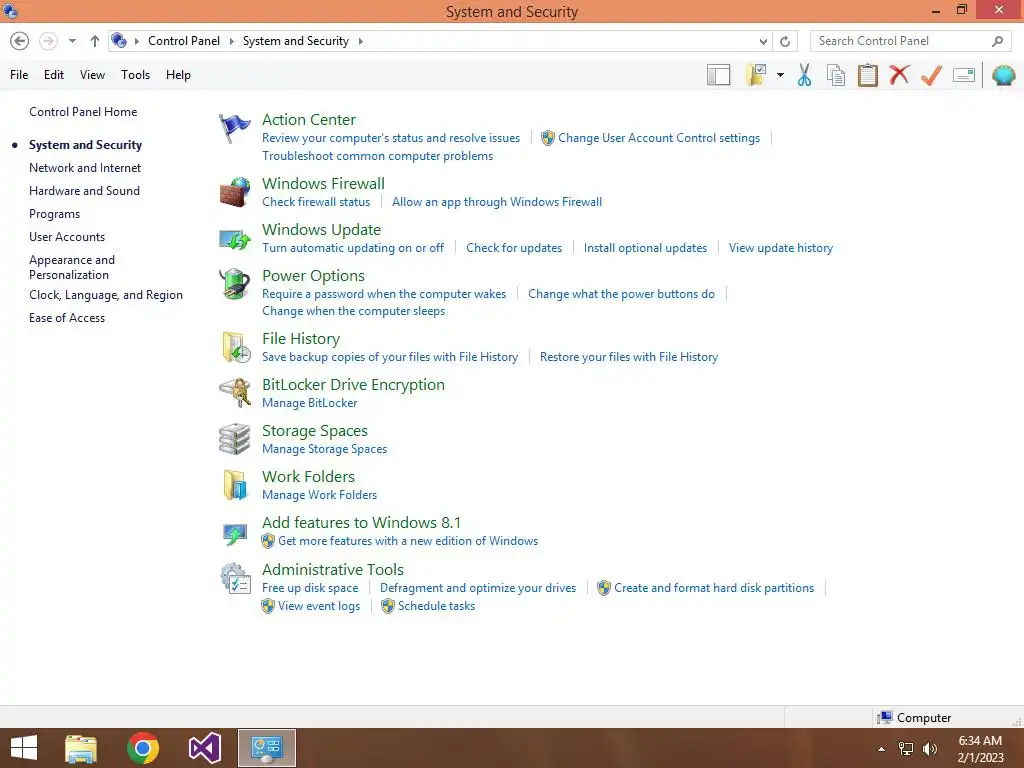The width and height of the screenshot is (1024, 768).
Task: Click the orange checkmark toolbar icon
Action: (x=931, y=75)
